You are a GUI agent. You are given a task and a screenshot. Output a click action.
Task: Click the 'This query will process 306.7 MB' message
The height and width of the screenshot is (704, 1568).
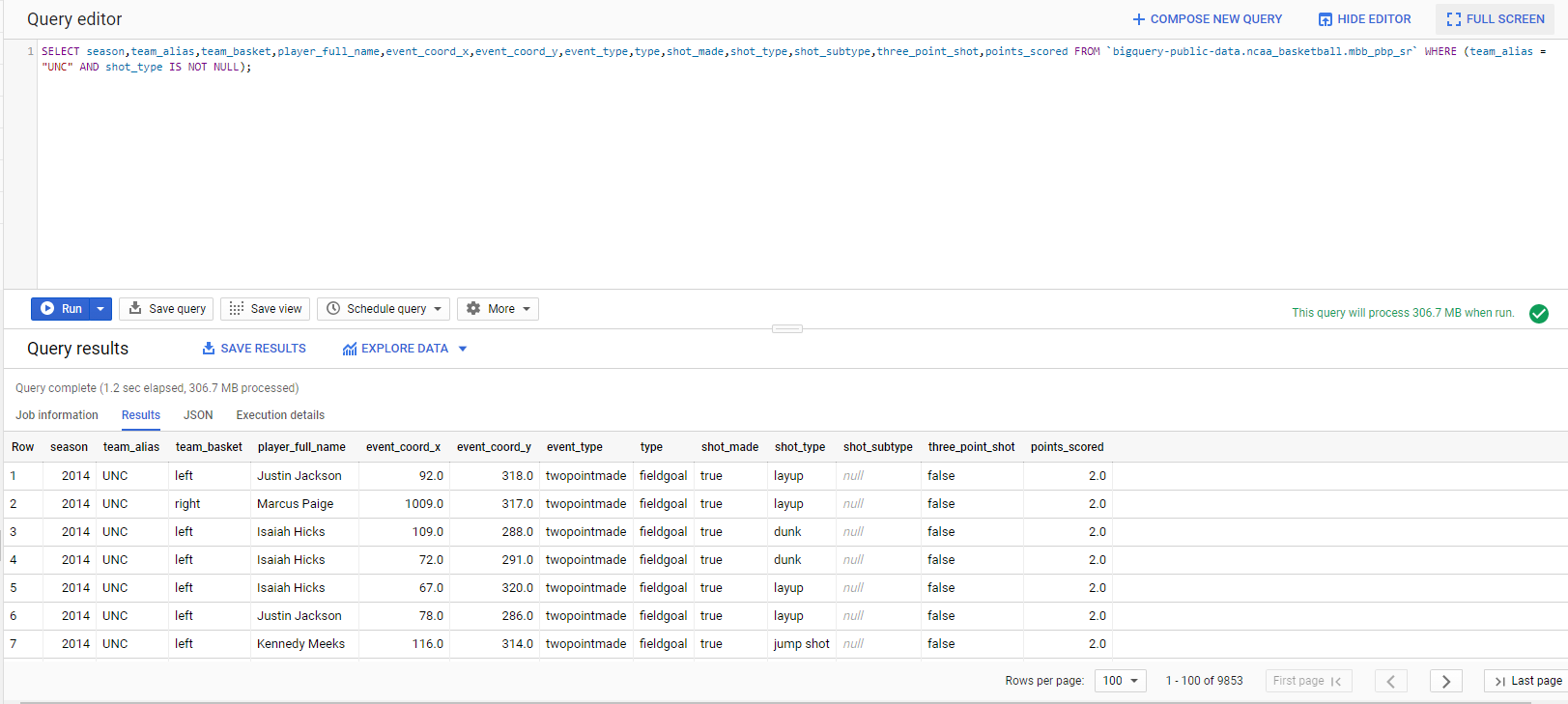coord(1403,313)
